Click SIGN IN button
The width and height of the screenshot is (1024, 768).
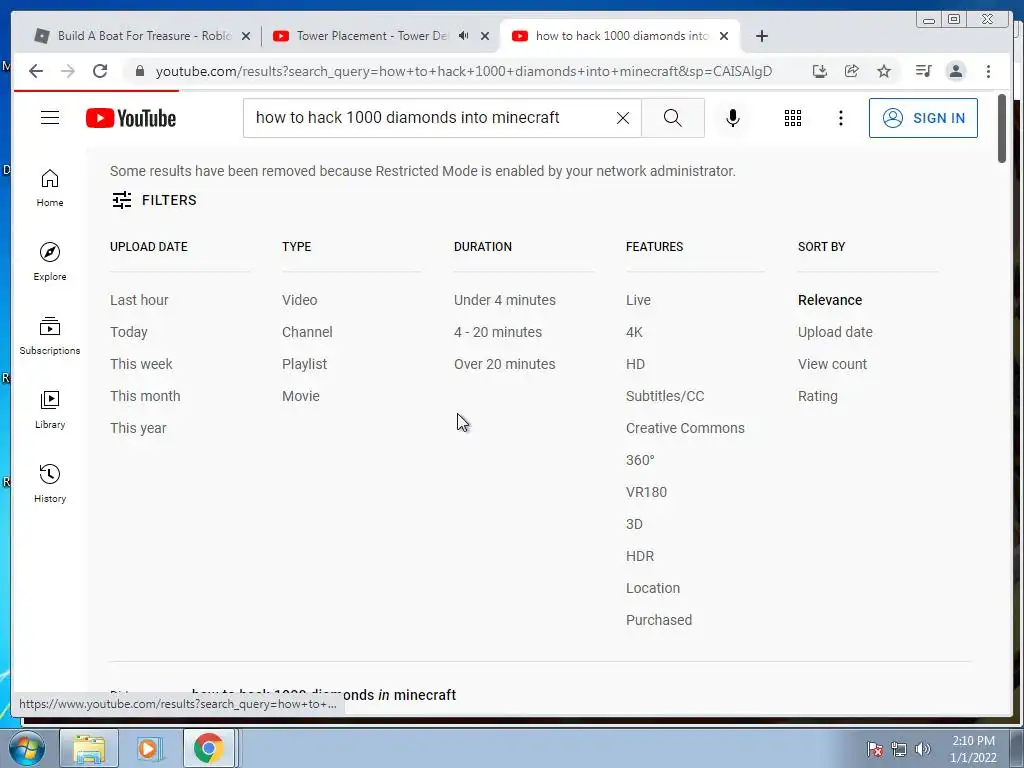[923, 118]
